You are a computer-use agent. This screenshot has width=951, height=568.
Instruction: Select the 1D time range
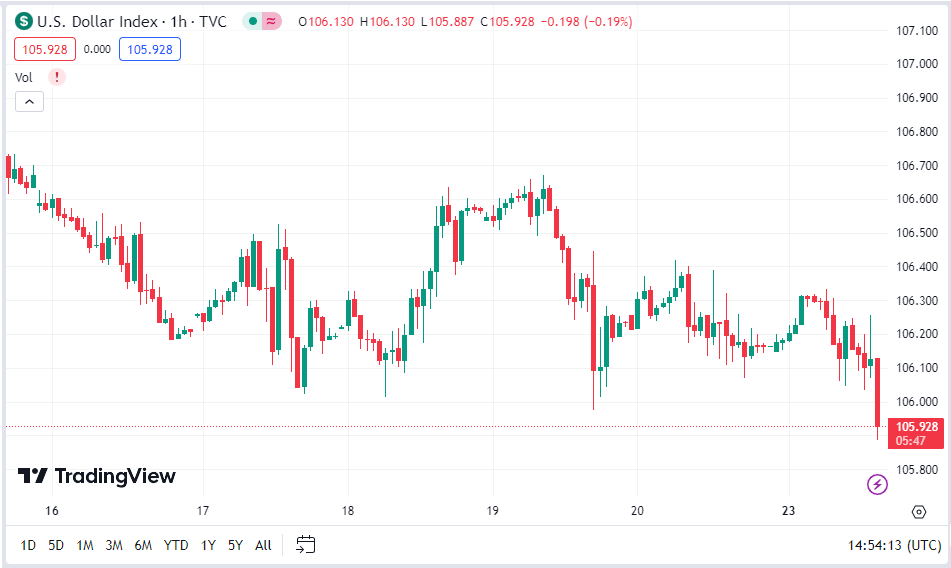coord(28,545)
